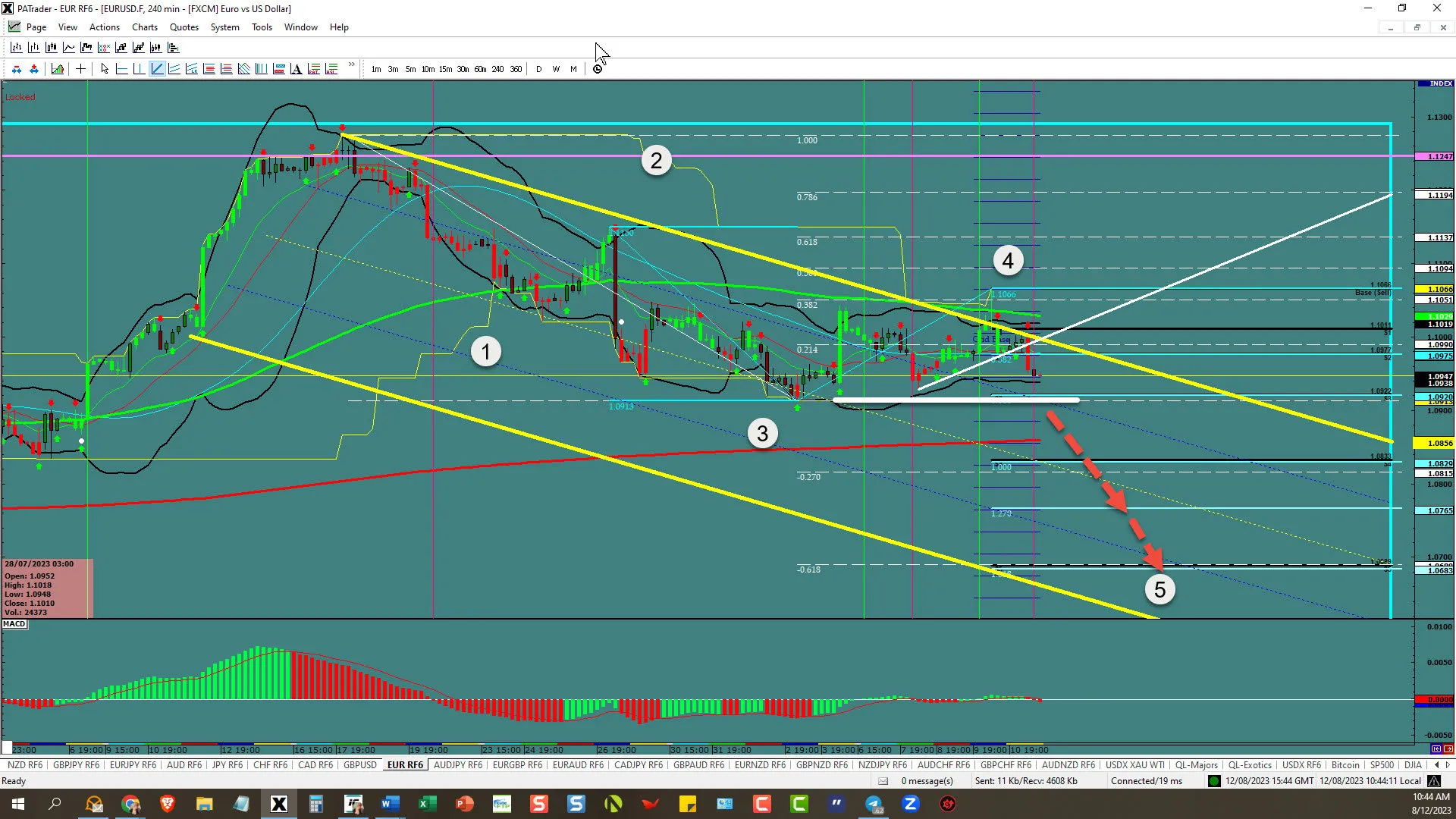Screen dimensions: 1456x819
Task: Click the PAT pattern tool icon
Action: [x=313, y=69]
